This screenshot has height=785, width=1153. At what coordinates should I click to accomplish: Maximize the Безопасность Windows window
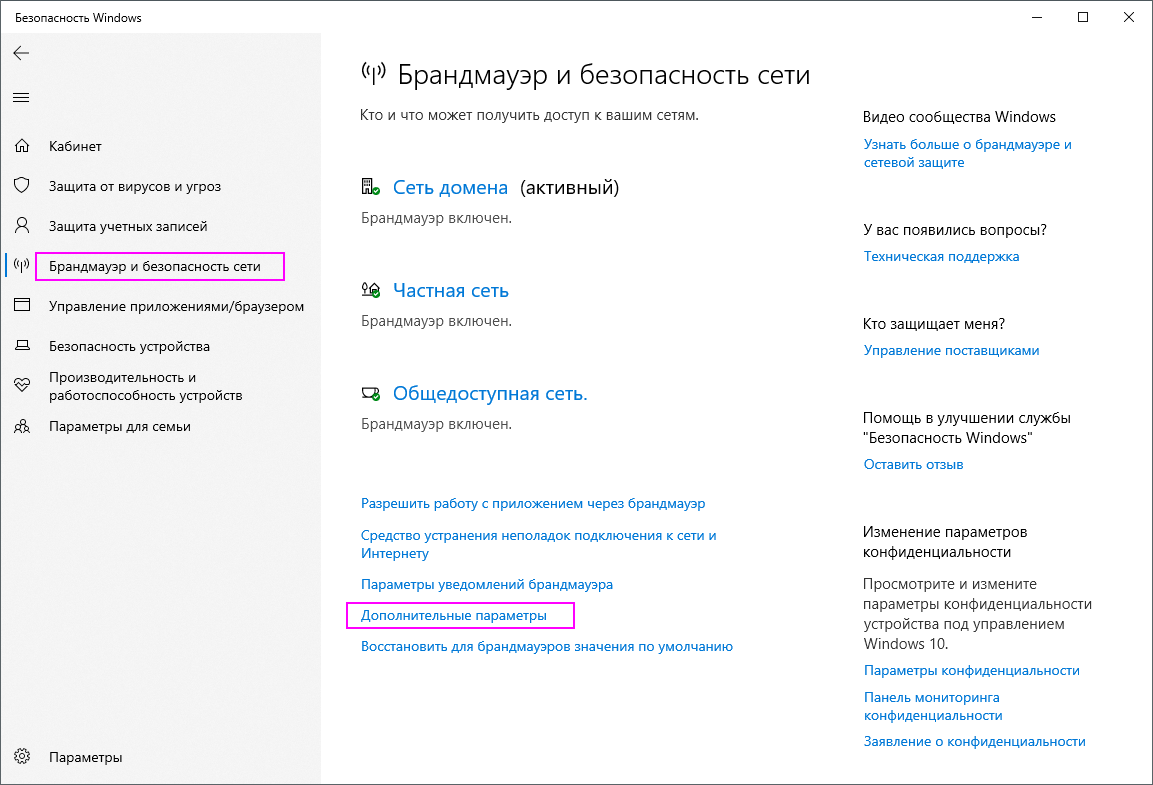pyautogui.click(x=1083, y=17)
